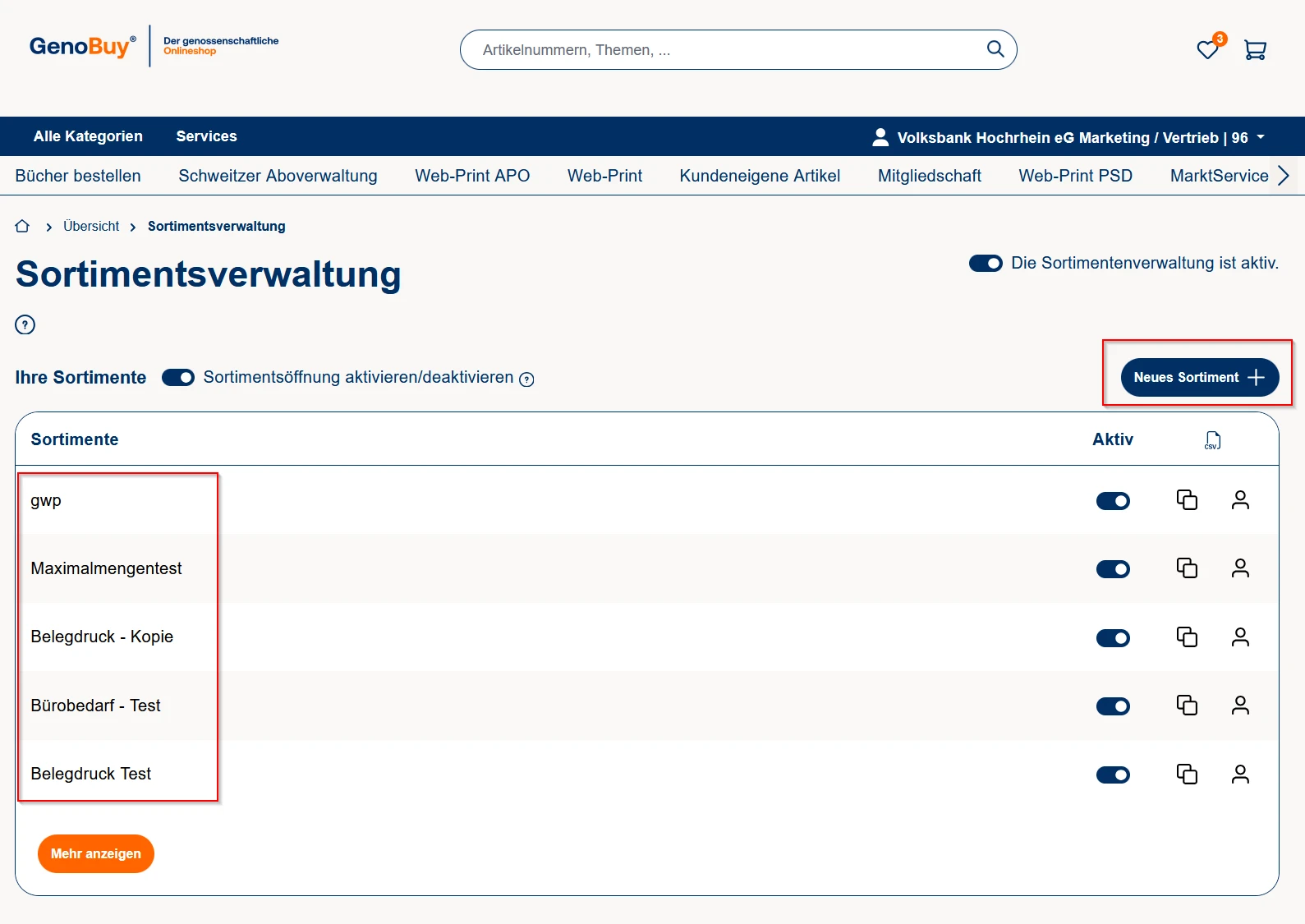This screenshot has height=924, width=1305.
Task: Click the Mehr anzeigen button
Action: coord(96,854)
